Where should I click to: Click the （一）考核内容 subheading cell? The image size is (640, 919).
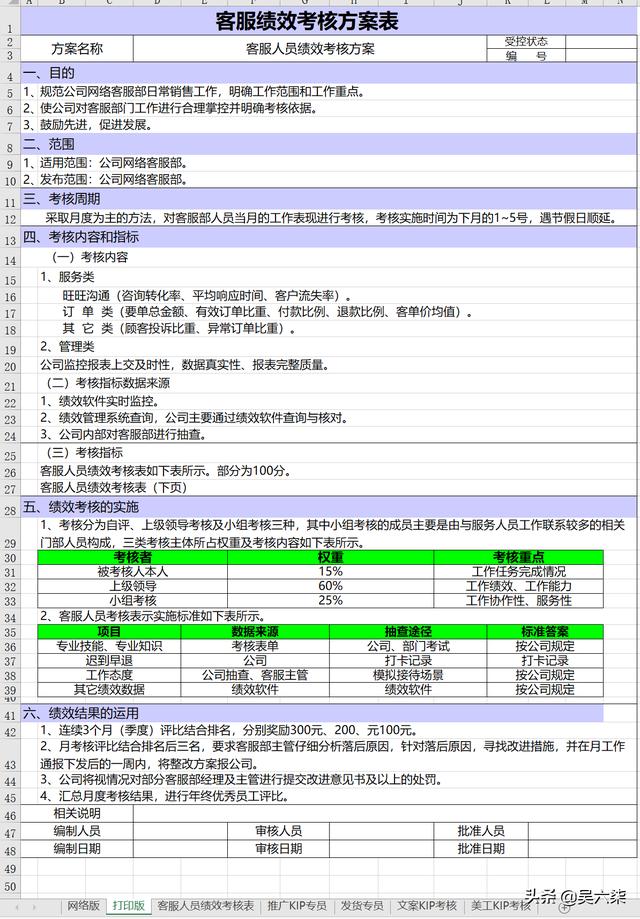[90, 257]
